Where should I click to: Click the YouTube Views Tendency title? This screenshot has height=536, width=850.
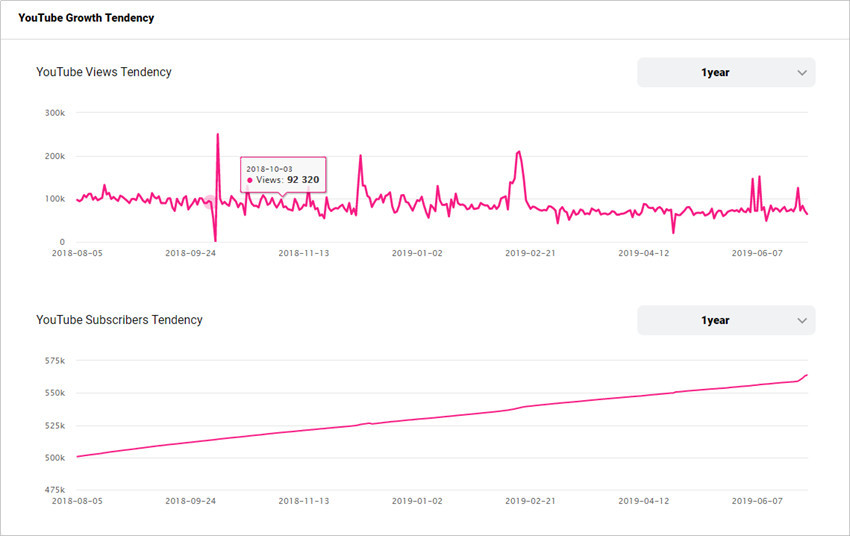pos(104,72)
